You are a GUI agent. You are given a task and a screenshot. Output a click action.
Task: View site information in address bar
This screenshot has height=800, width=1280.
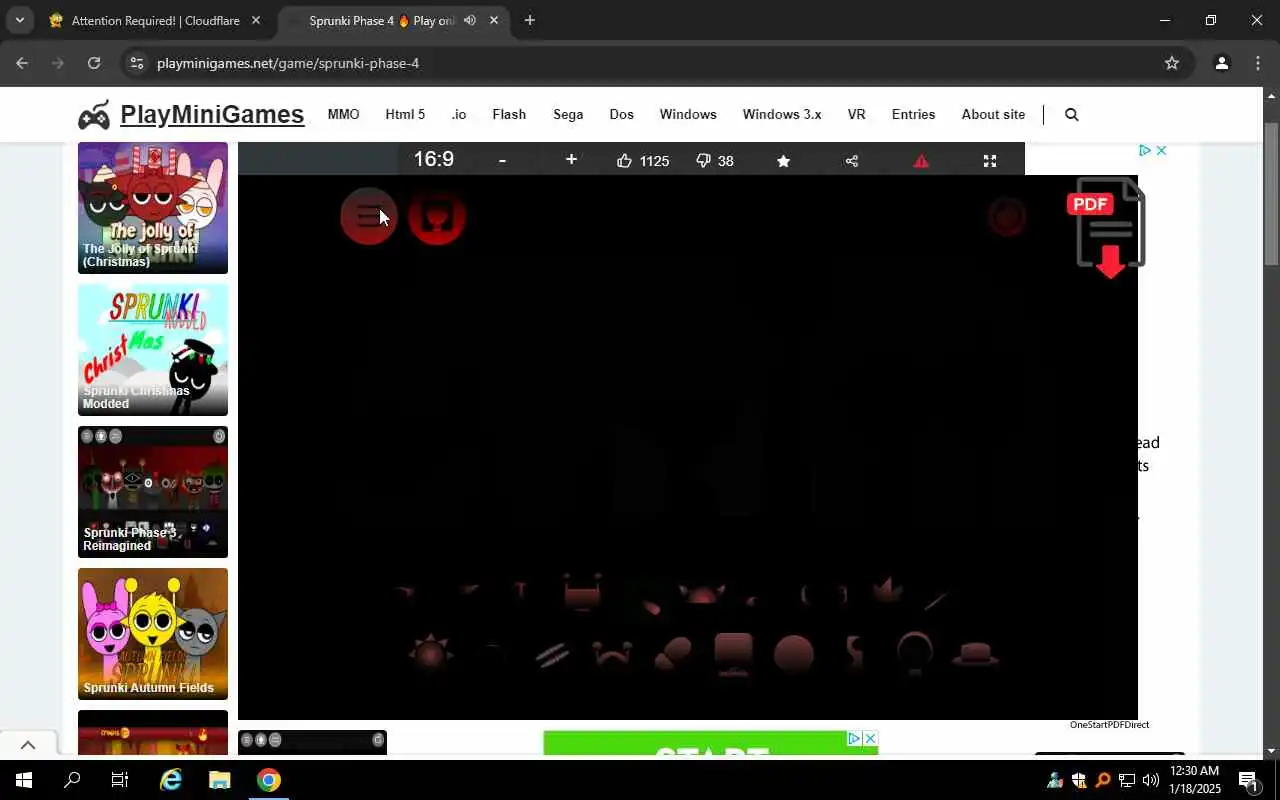tap(137, 63)
